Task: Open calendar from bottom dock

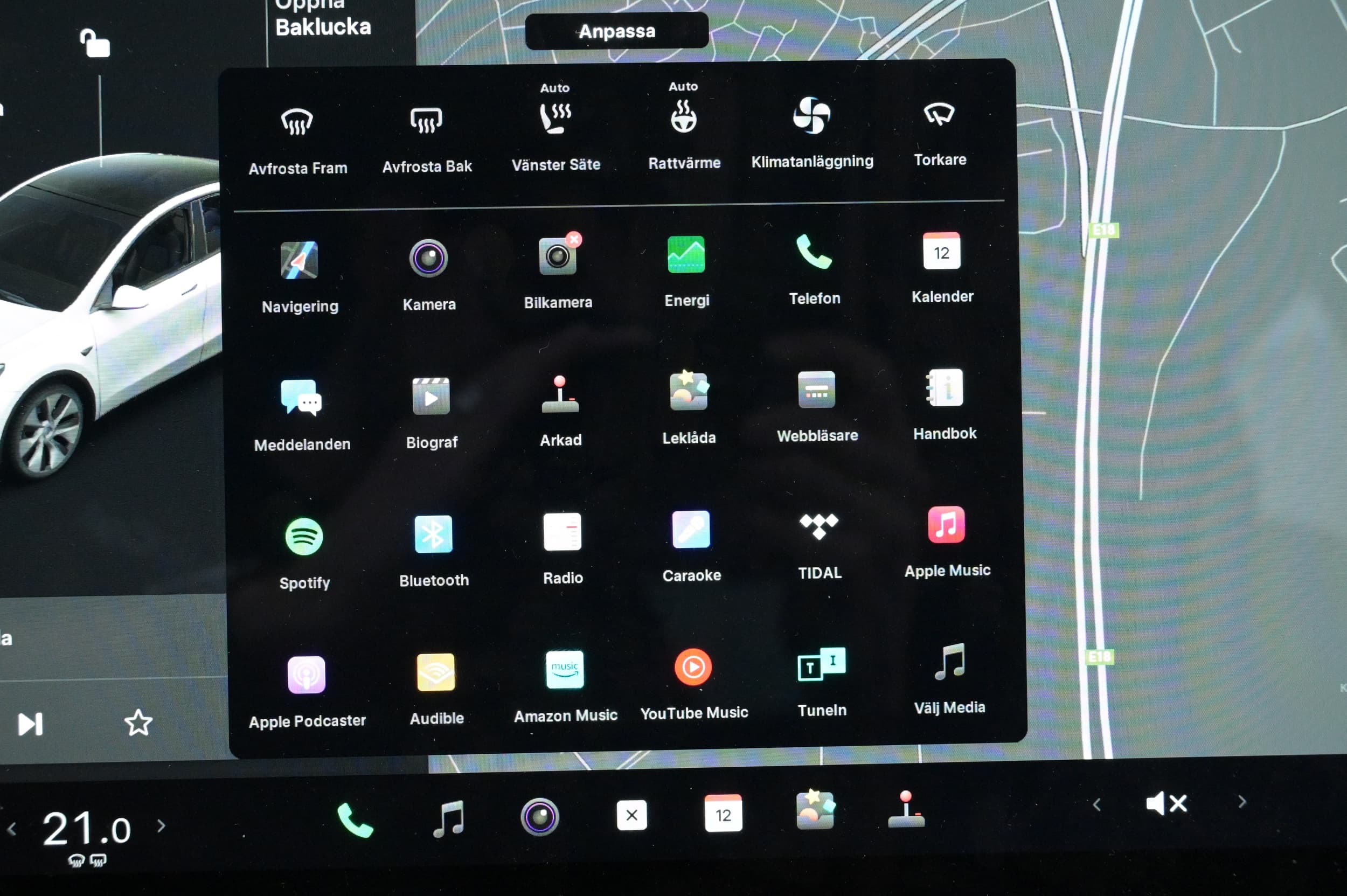Action: pyautogui.click(x=723, y=814)
